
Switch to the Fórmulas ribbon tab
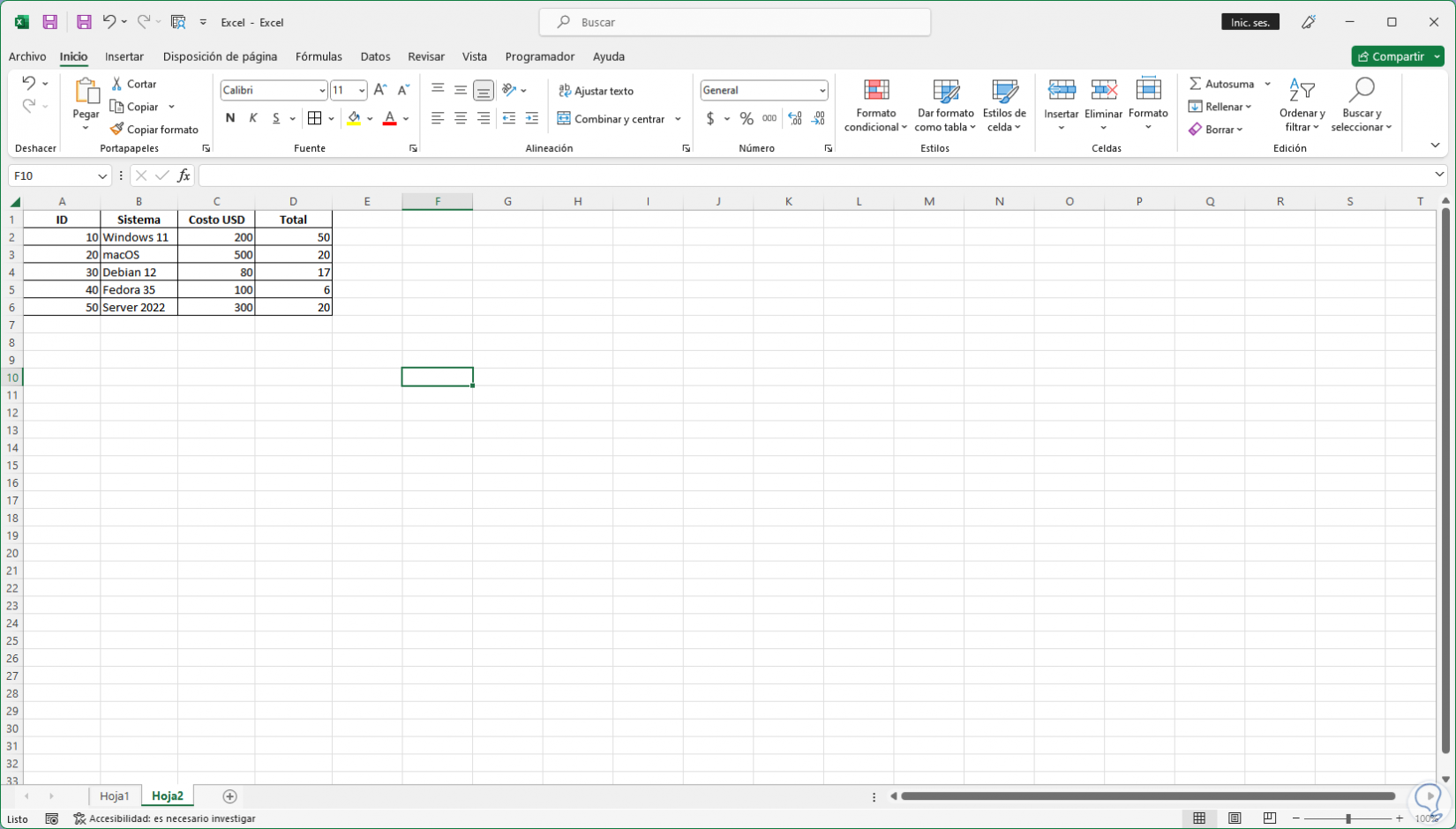click(x=319, y=56)
